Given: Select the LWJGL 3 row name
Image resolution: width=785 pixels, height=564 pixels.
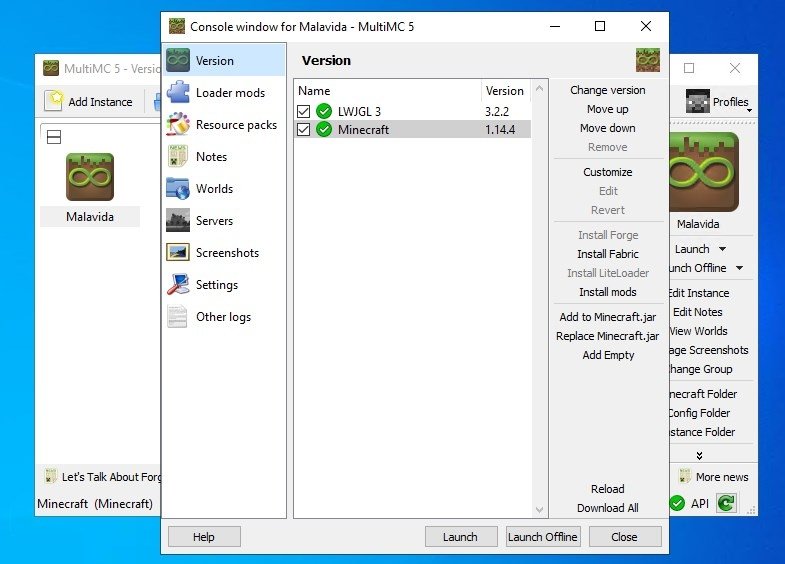Looking at the screenshot, I should 359,111.
